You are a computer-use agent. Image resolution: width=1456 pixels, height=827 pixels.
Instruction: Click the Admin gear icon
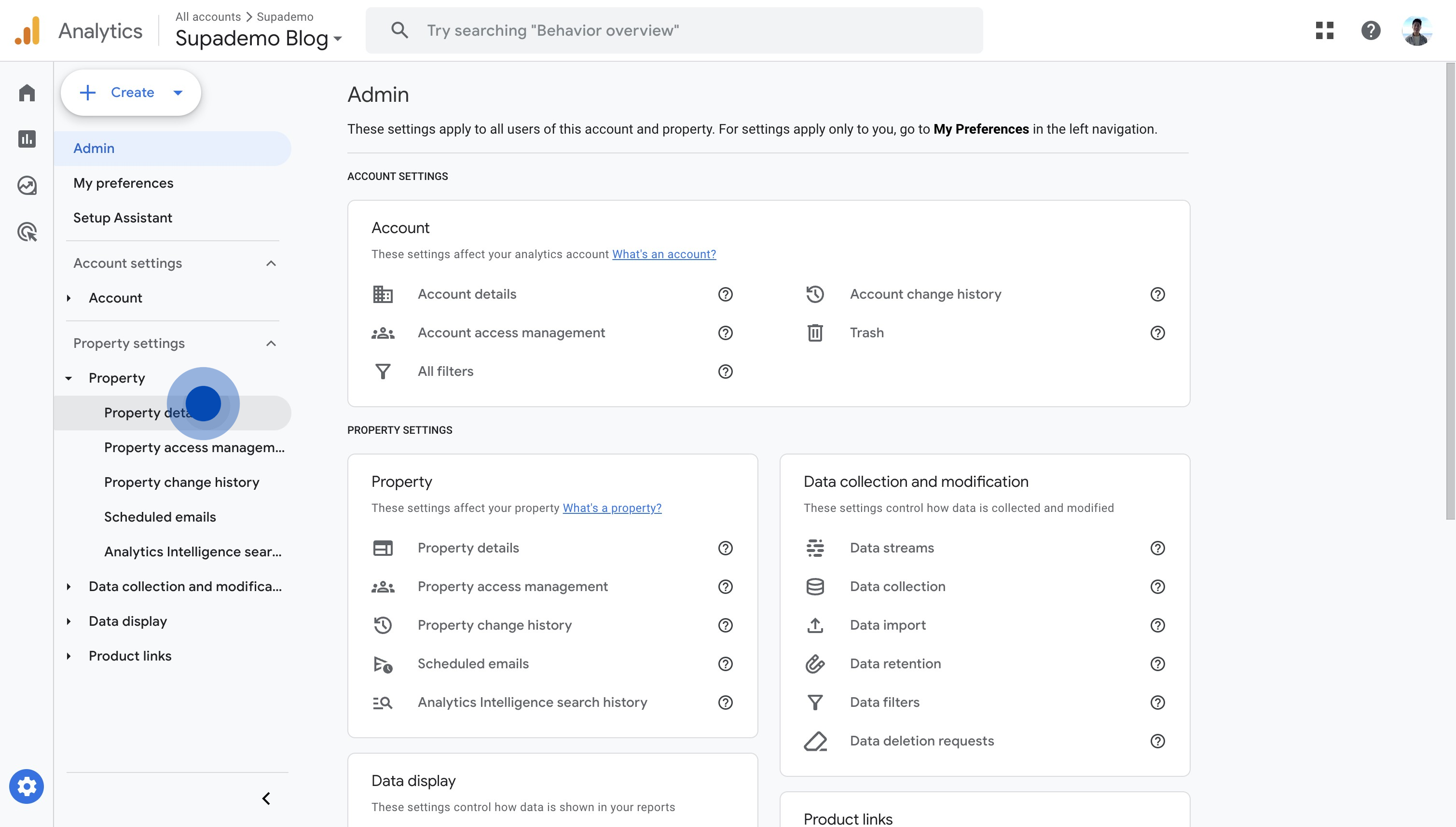pos(26,786)
